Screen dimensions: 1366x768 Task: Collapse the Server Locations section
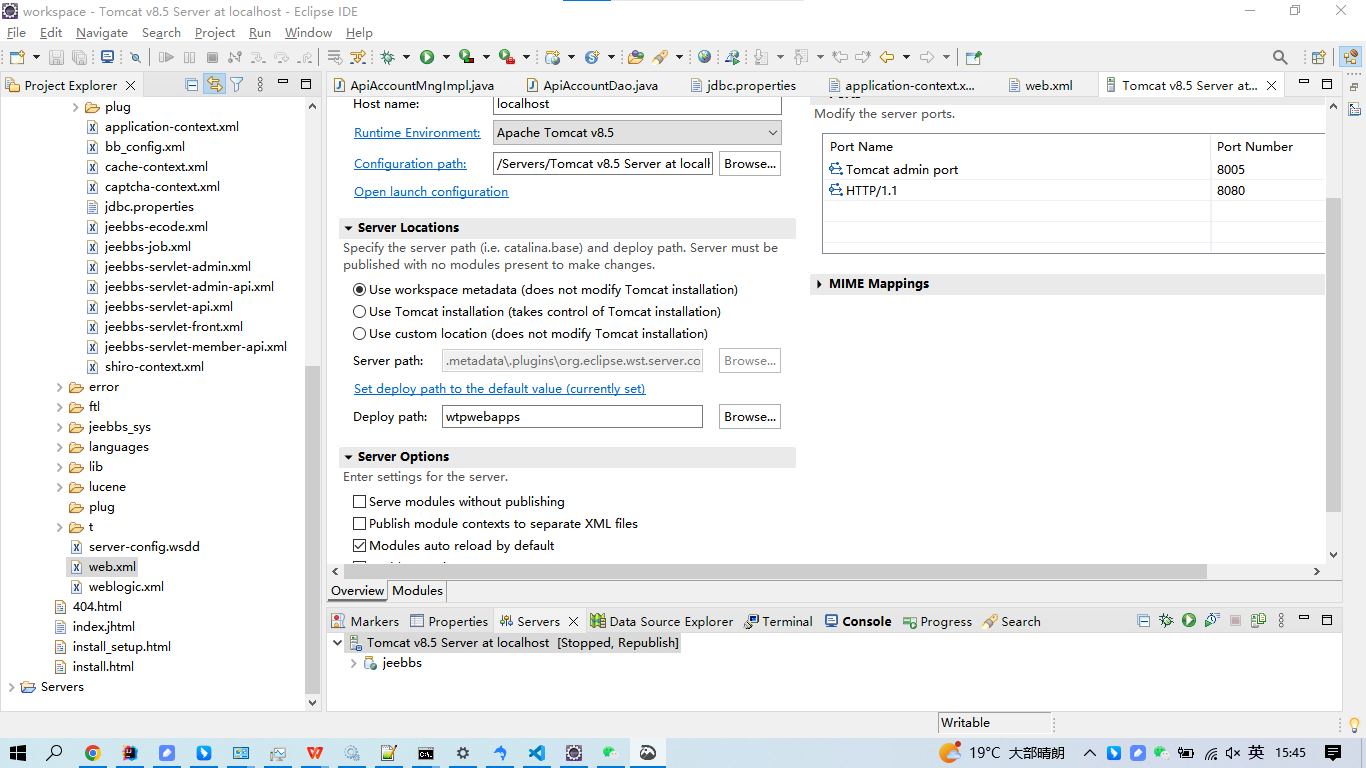coord(348,228)
